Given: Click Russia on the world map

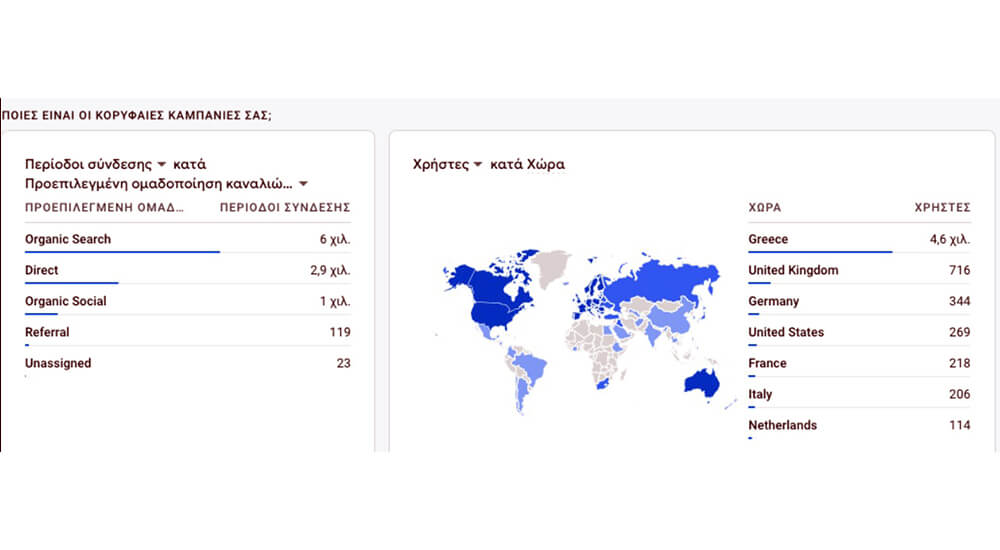Looking at the screenshot, I should click(x=663, y=281).
